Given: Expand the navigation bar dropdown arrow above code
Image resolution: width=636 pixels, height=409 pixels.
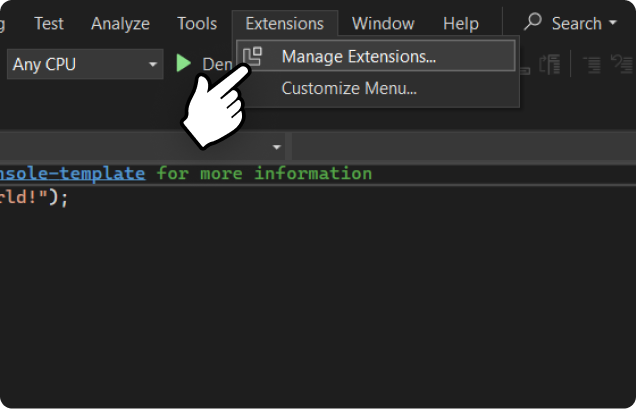Looking at the screenshot, I should pos(277,147).
